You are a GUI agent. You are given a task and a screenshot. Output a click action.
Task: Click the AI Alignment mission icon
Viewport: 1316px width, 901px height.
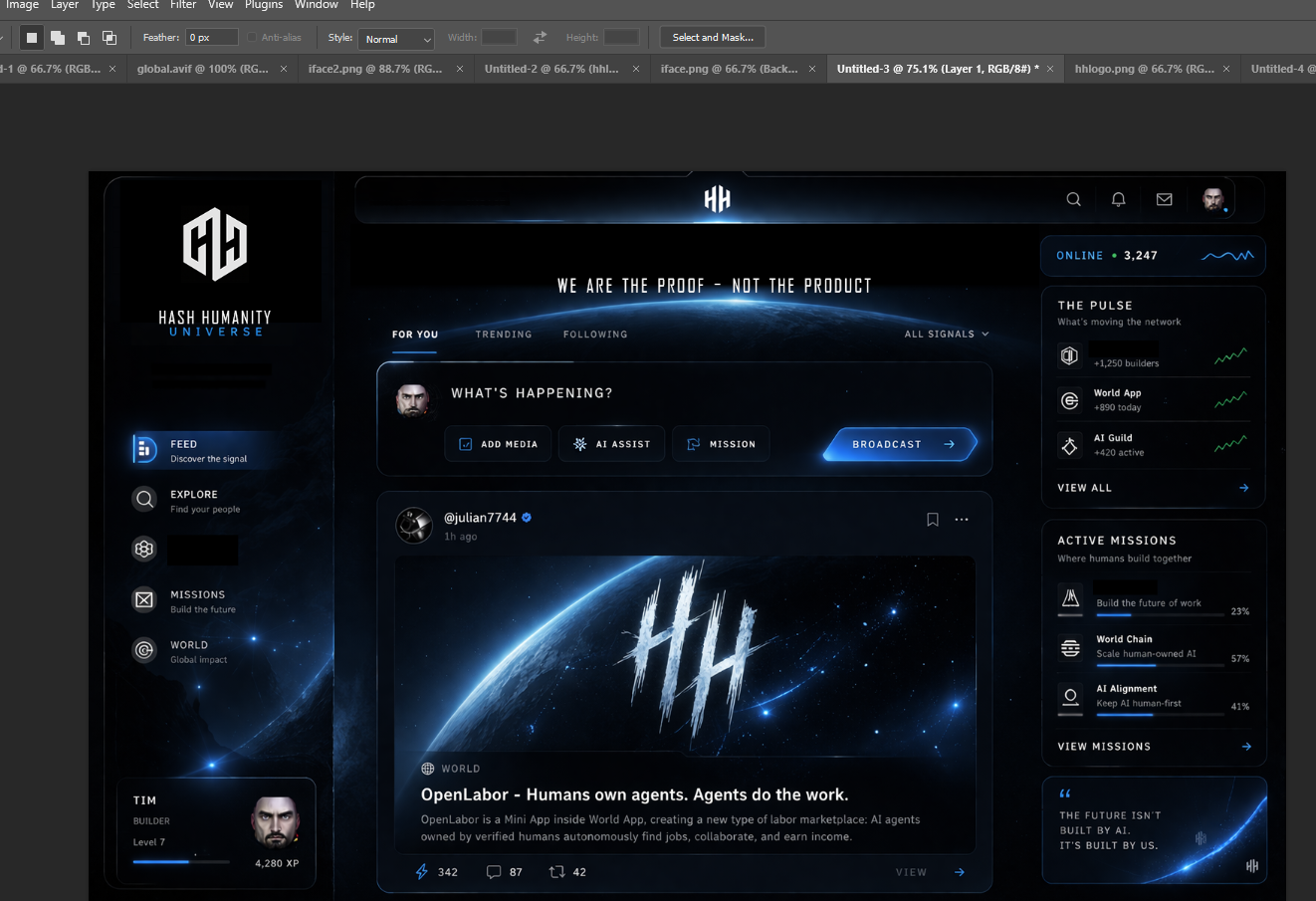click(1070, 696)
